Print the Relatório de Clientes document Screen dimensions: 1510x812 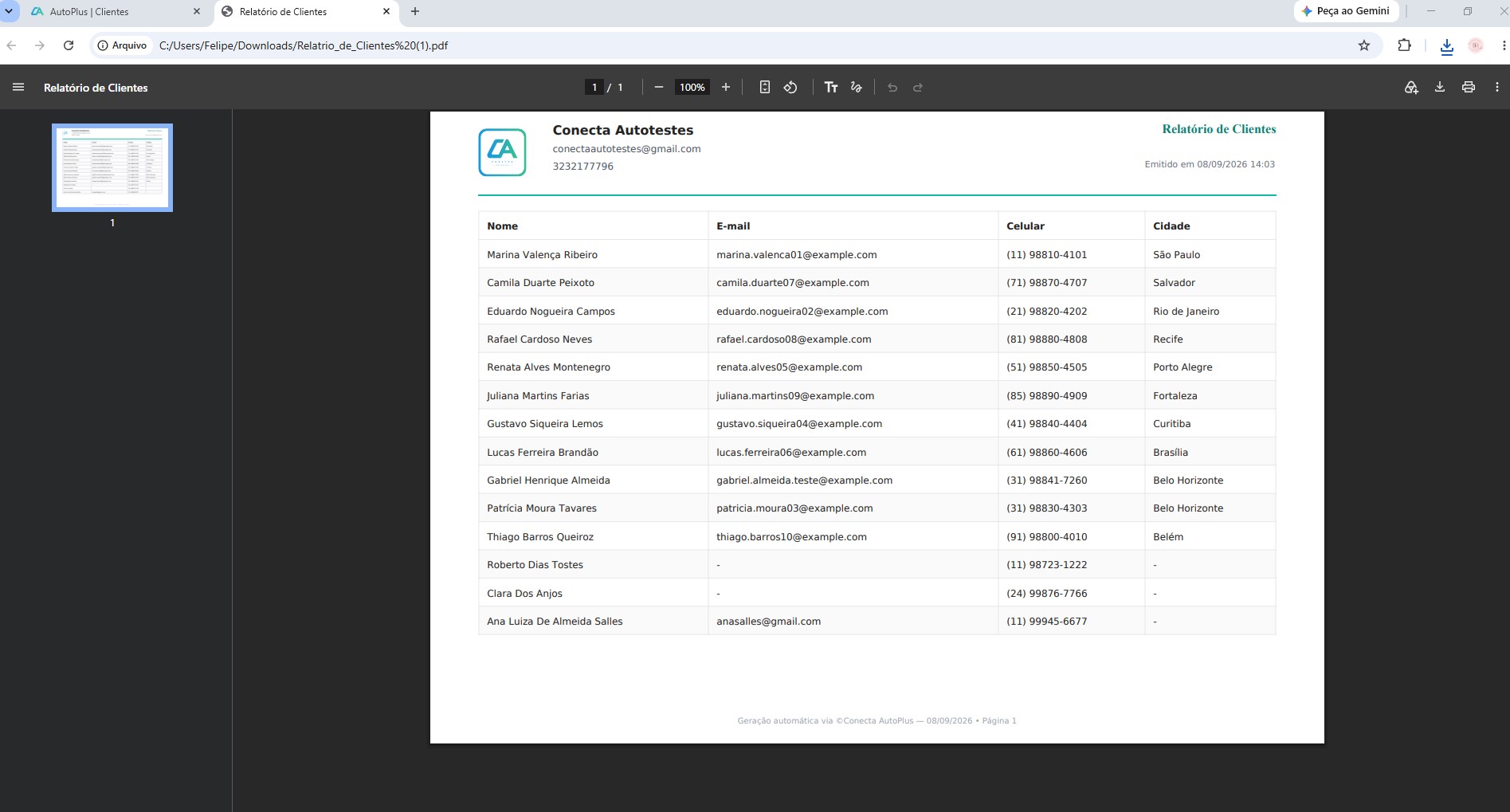(1469, 88)
